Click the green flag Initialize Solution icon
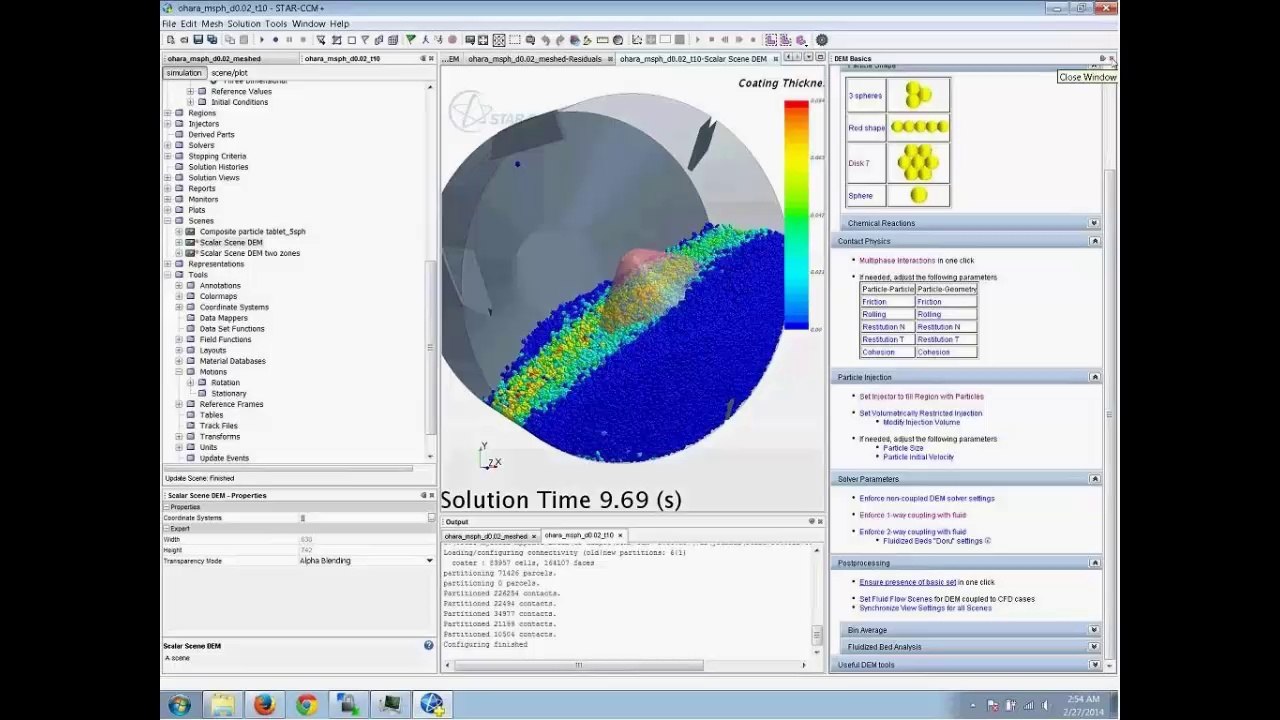Screen dimensions: 1280x720 click(x=411, y=40)
